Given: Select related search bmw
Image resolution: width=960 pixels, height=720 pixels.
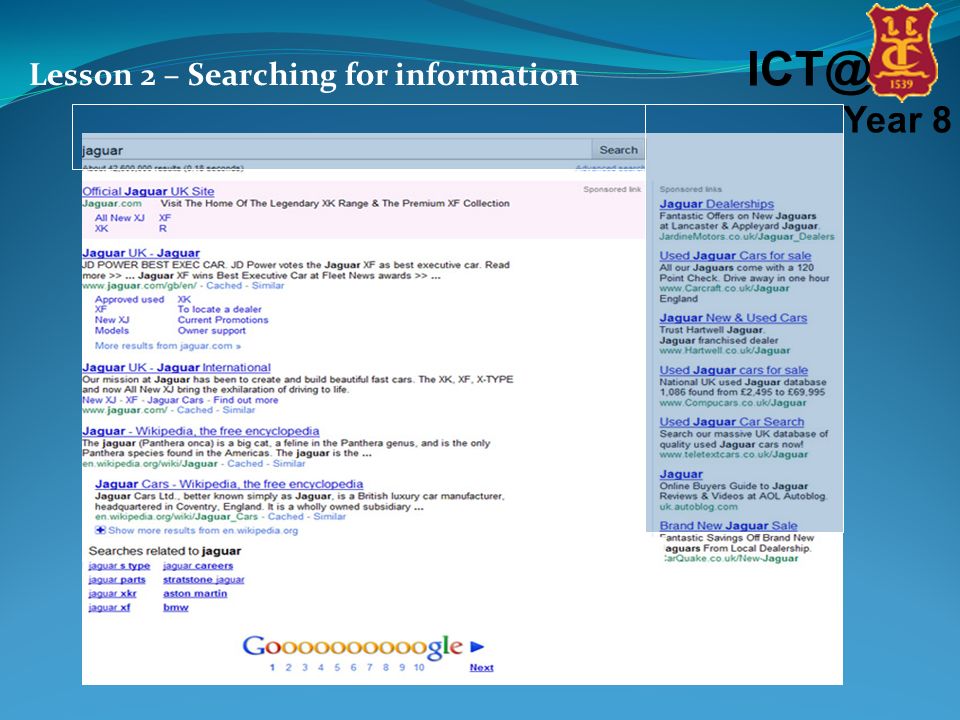Looking at the screenshot, I should pos(175,607).
